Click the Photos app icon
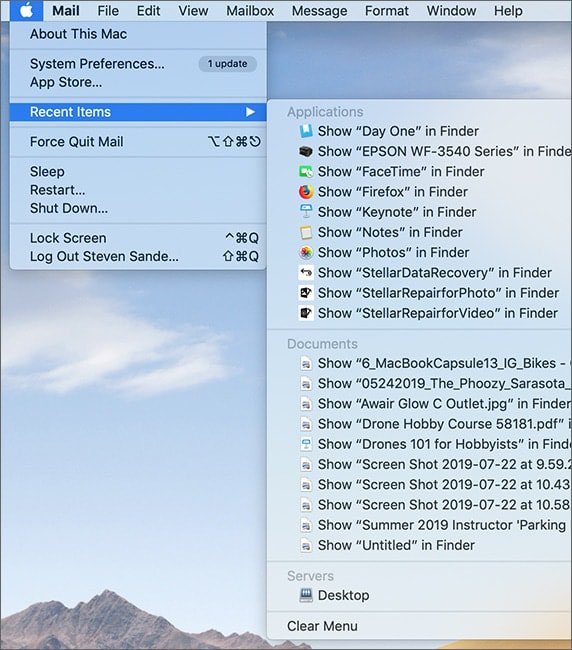The image size is (572, 650). (306, 252)
